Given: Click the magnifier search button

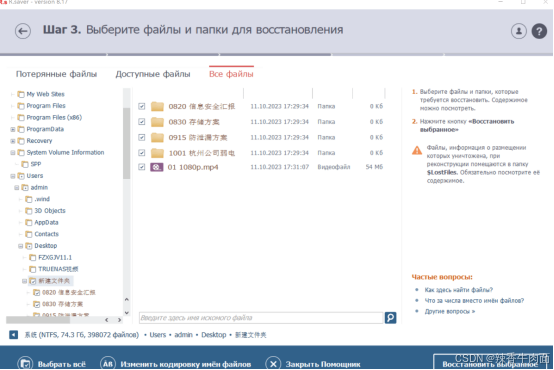Looking at the screenshot, I should pos(390,318).
